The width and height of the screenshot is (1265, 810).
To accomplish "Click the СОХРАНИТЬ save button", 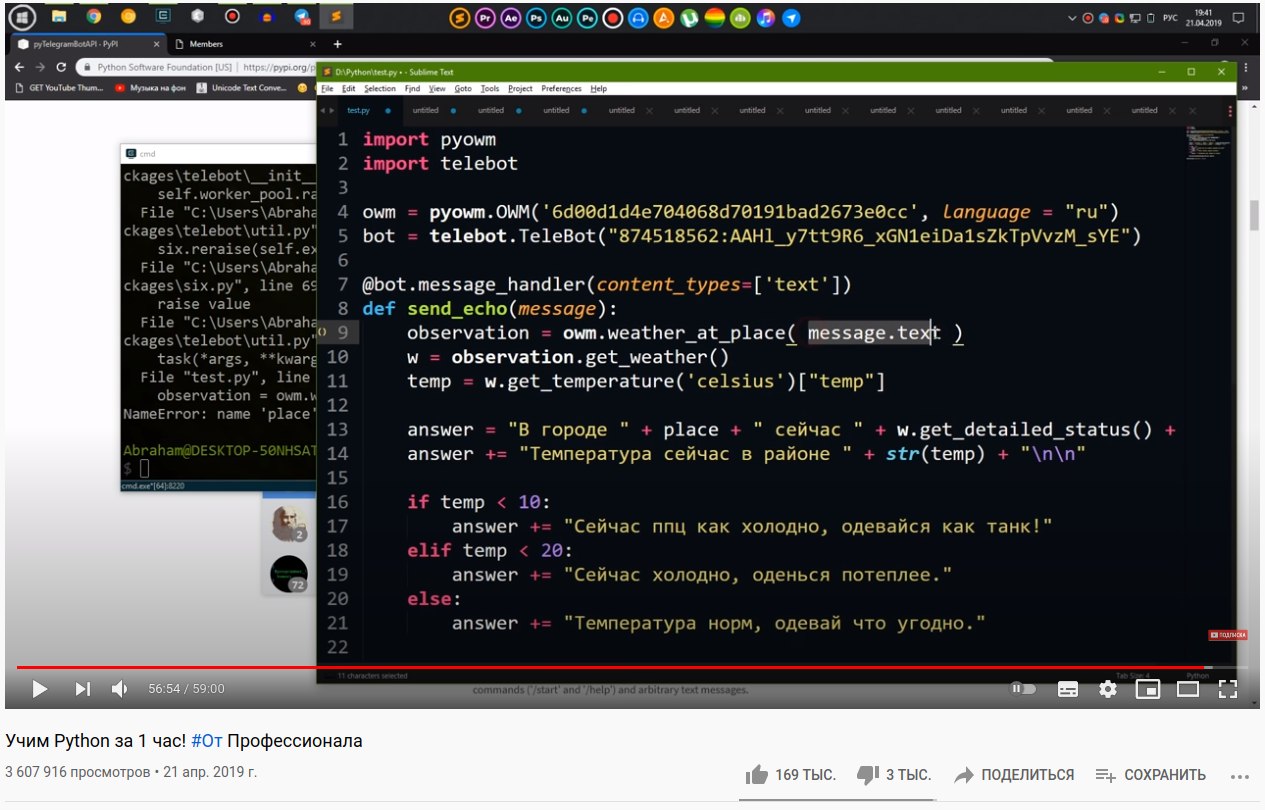I will click(1151, 775).
